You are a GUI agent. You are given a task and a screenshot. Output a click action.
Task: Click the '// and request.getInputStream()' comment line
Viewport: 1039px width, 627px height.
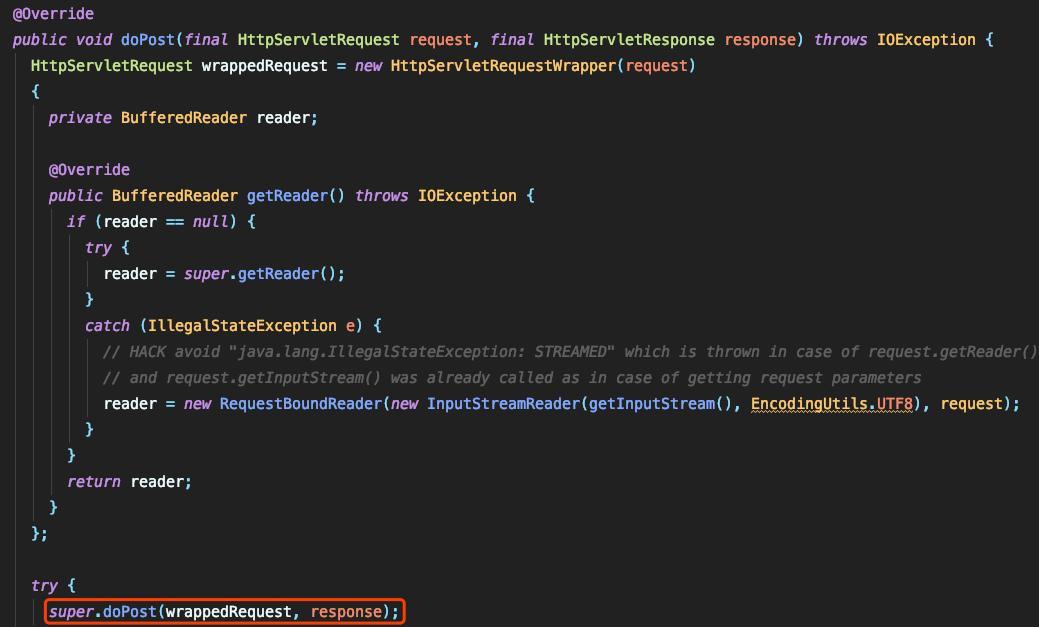tap(512, 378)
